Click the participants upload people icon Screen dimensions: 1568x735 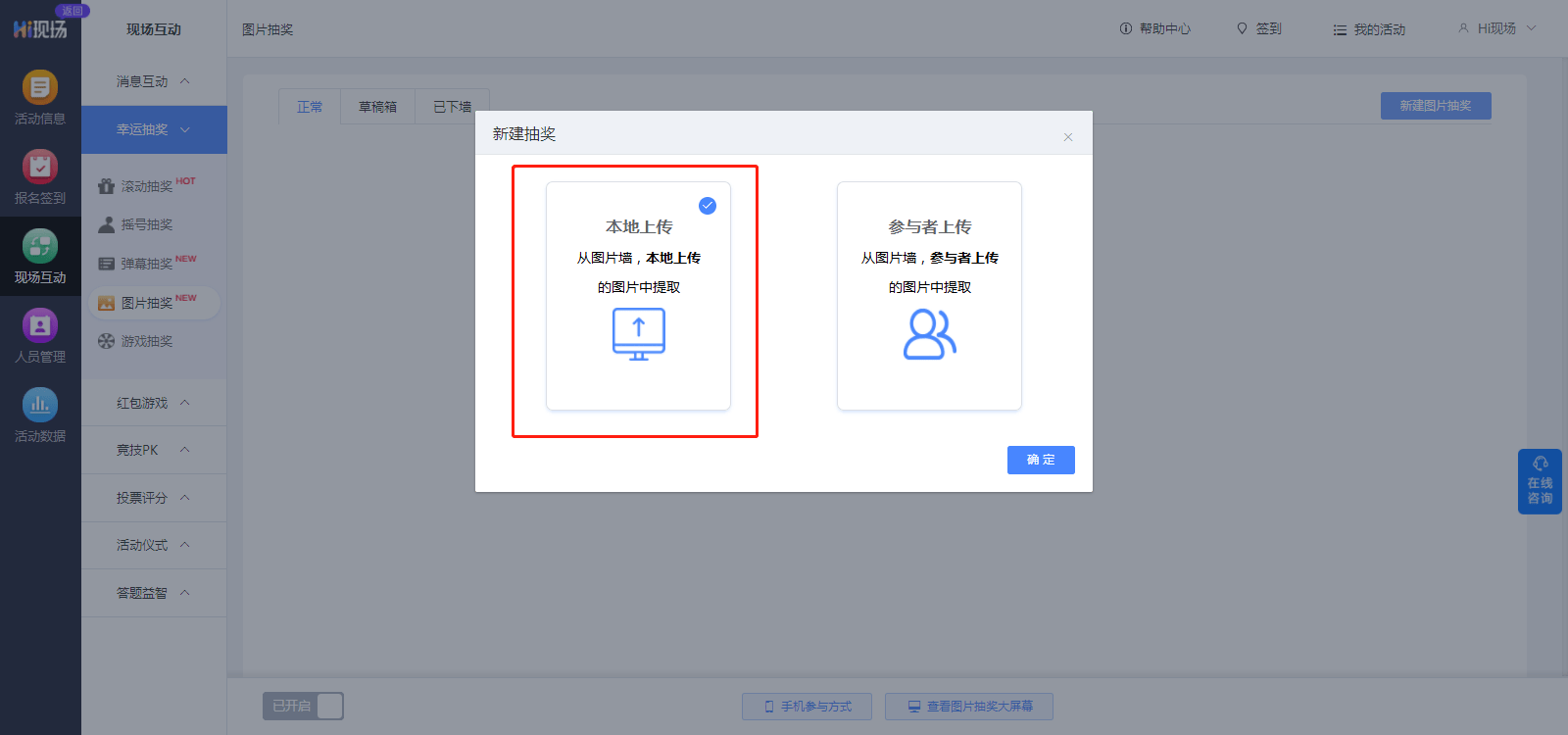929,334
